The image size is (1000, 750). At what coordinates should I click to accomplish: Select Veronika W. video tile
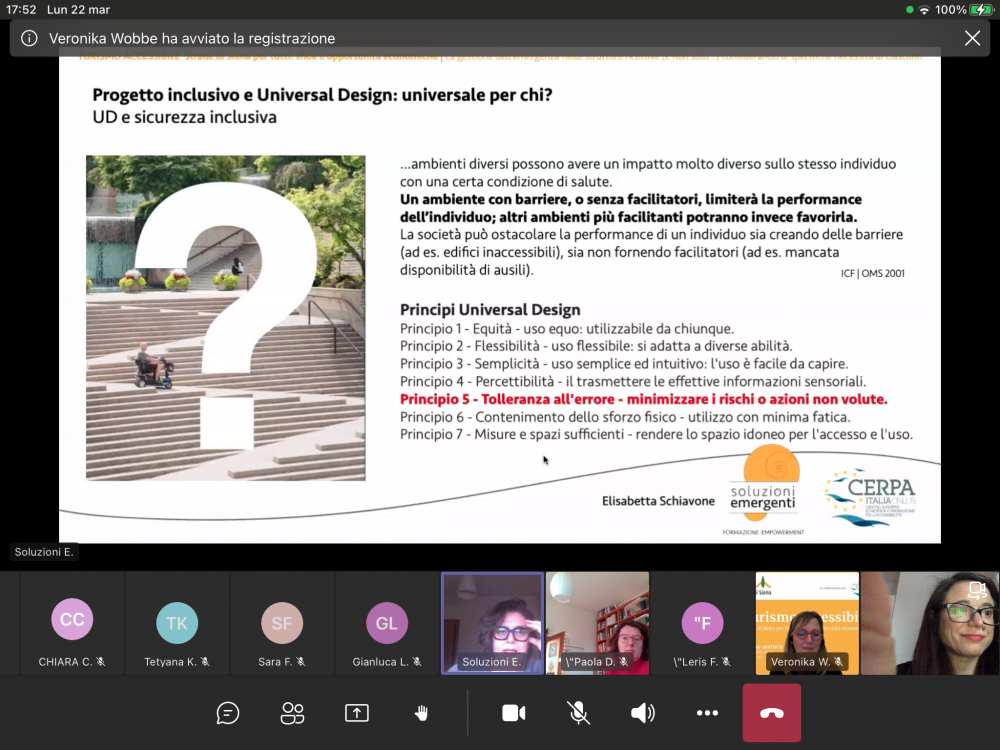(x=807, y=623)
